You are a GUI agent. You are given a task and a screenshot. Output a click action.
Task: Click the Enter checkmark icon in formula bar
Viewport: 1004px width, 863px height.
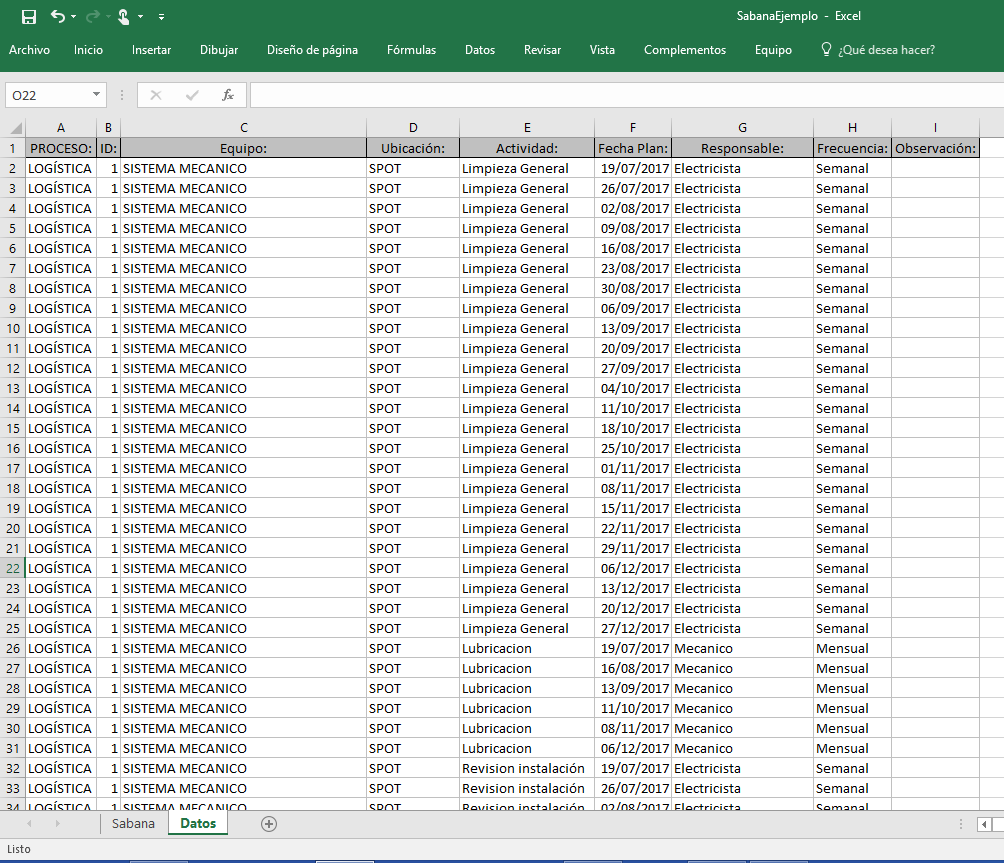tap(192, 95)
